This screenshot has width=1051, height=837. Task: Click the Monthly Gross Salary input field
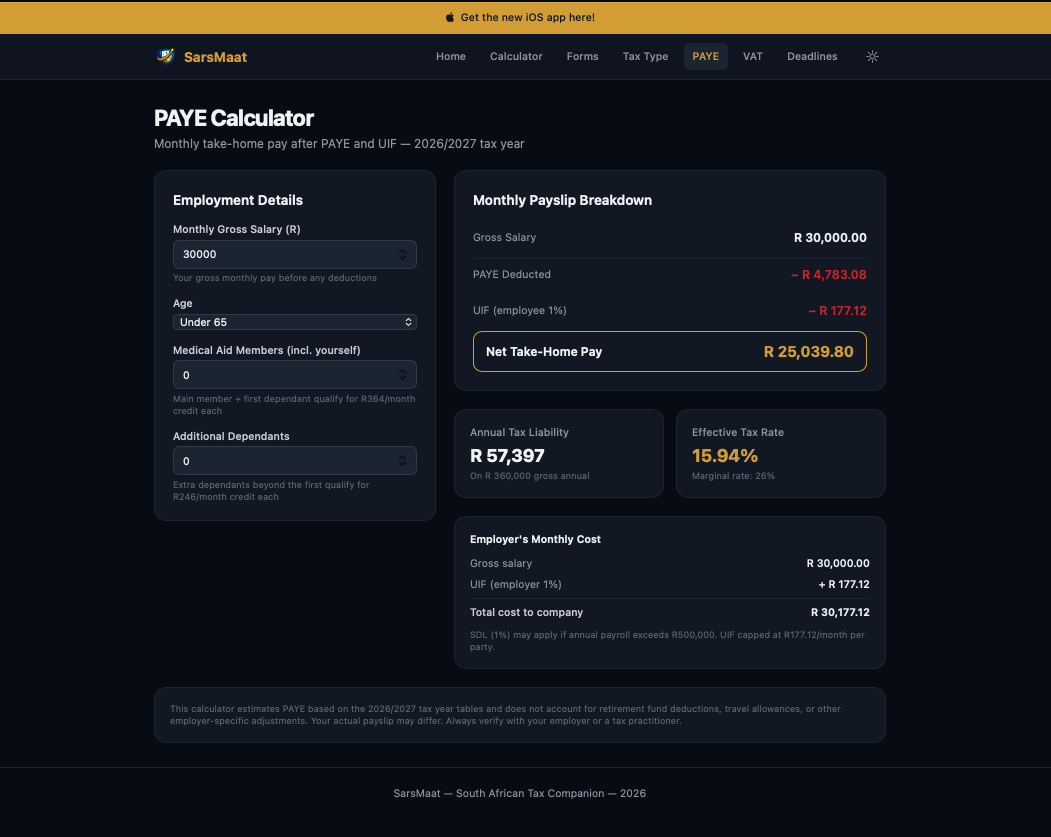tap(295, 255)
